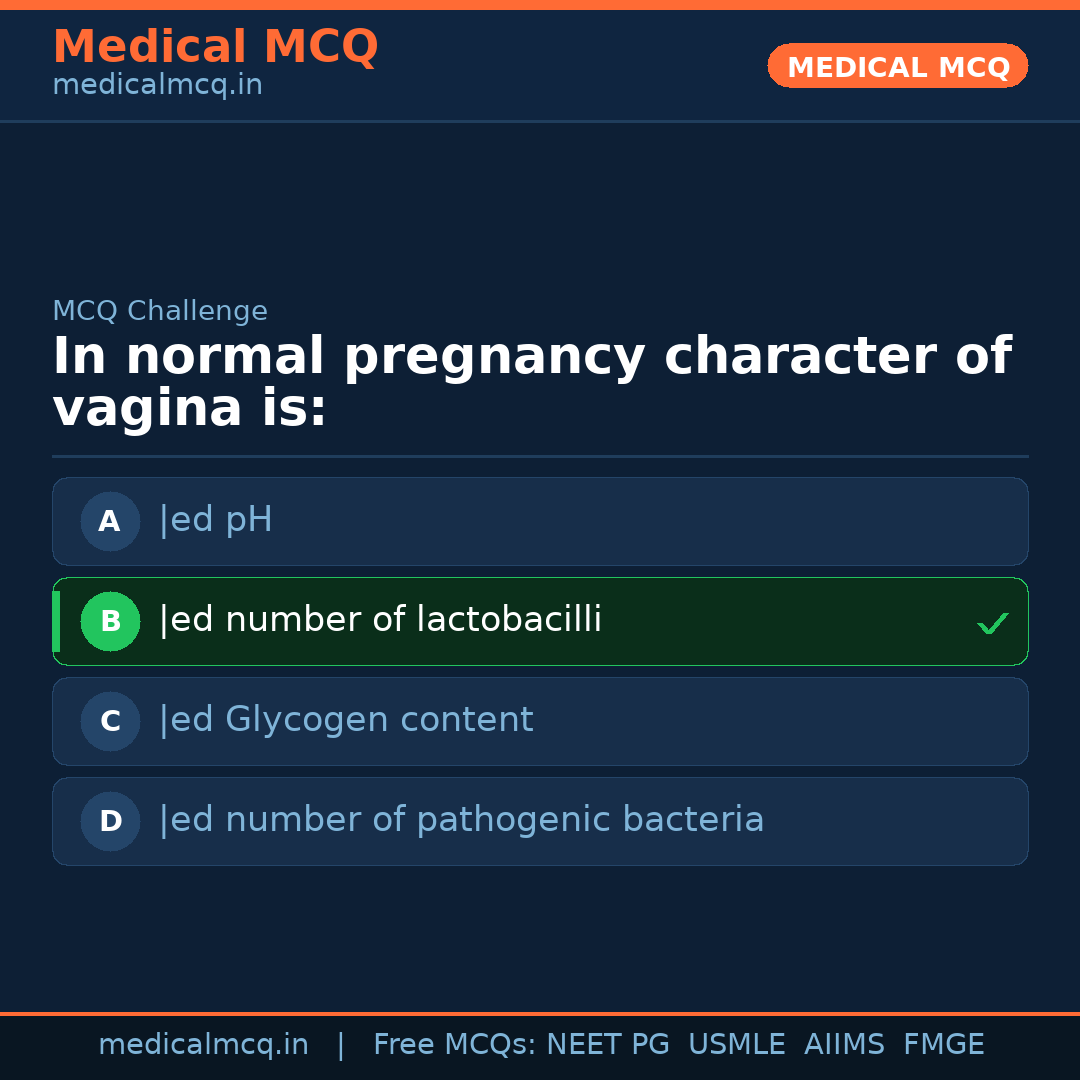The width and height of the screenshot is (1080, 1080).
Task: Click the green accent bar beside option B
Action: click(56, 621)
